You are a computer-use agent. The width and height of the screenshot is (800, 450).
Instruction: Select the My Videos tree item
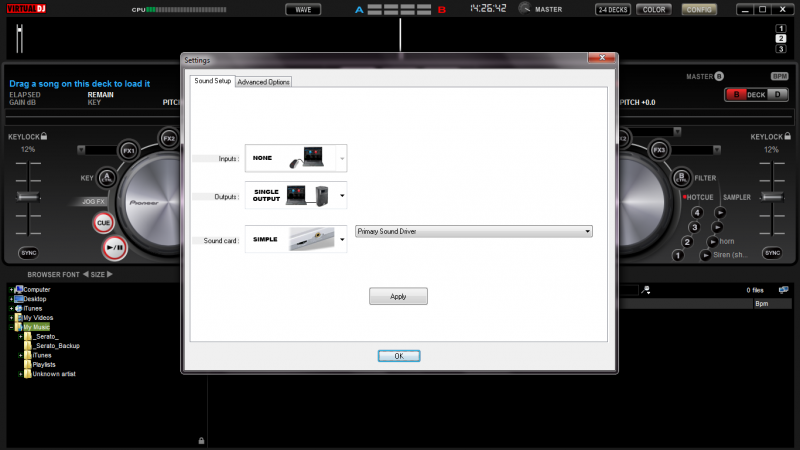point(38,318)
